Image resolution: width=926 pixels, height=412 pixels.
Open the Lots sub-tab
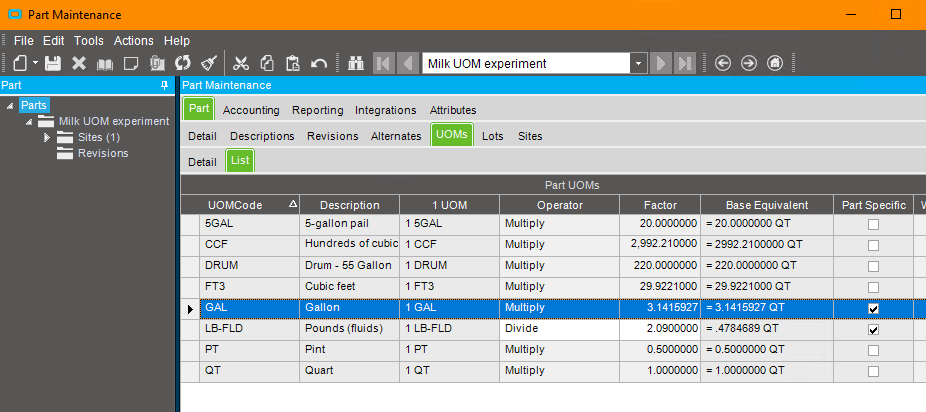pyautogui.click(x=493, y=136)
